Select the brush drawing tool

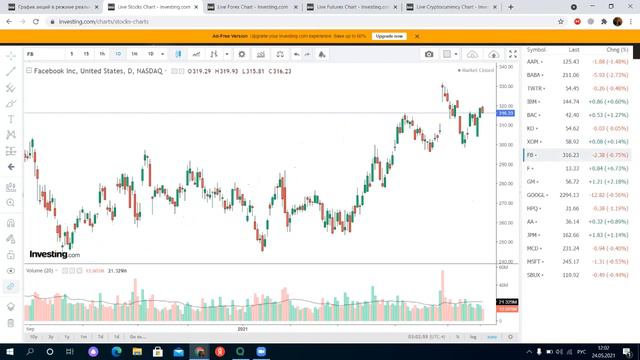pyautogui.click(x=11, y=103)
